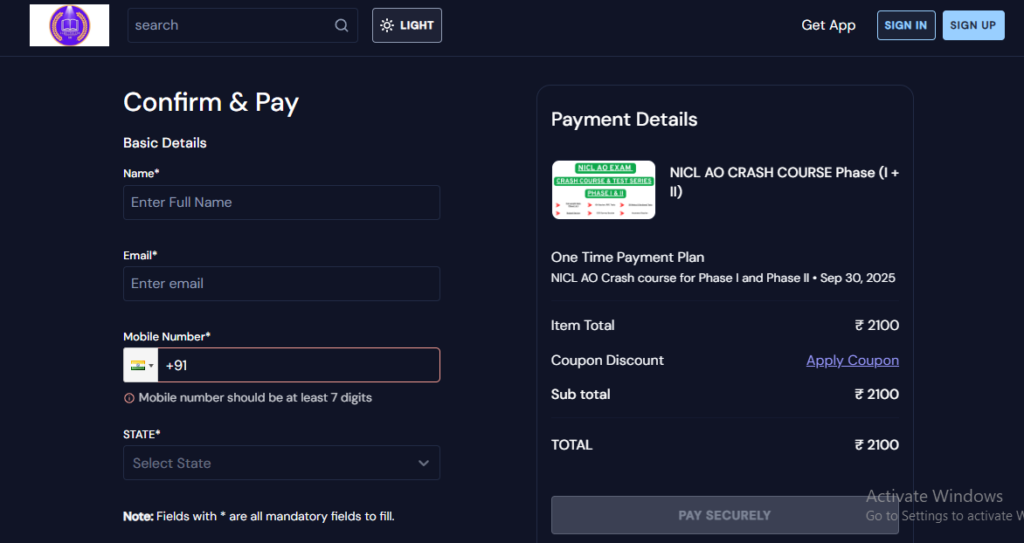Image resolution: width=1024 pixels, height=543 pixels.
Task: Focus the Enter email field
Action: [x=281, y=284]
